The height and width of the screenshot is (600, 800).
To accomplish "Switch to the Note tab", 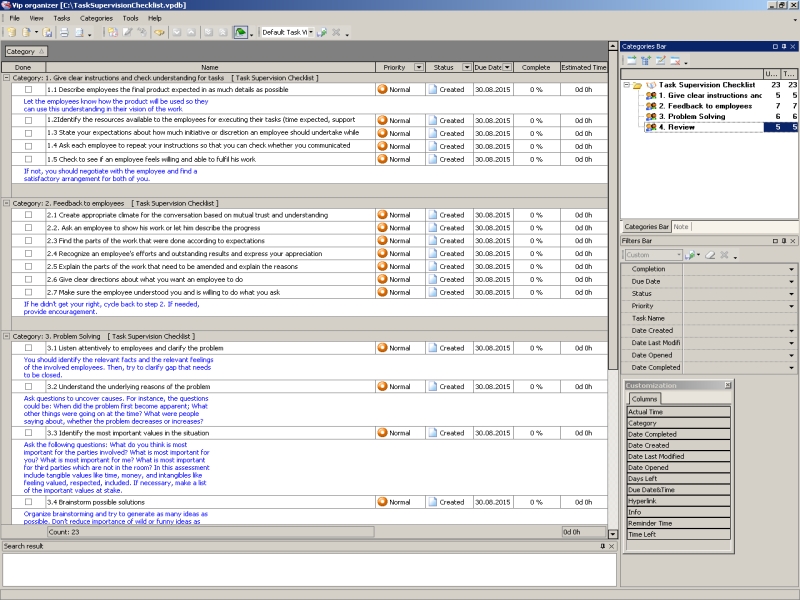I will tap(681, 227).
